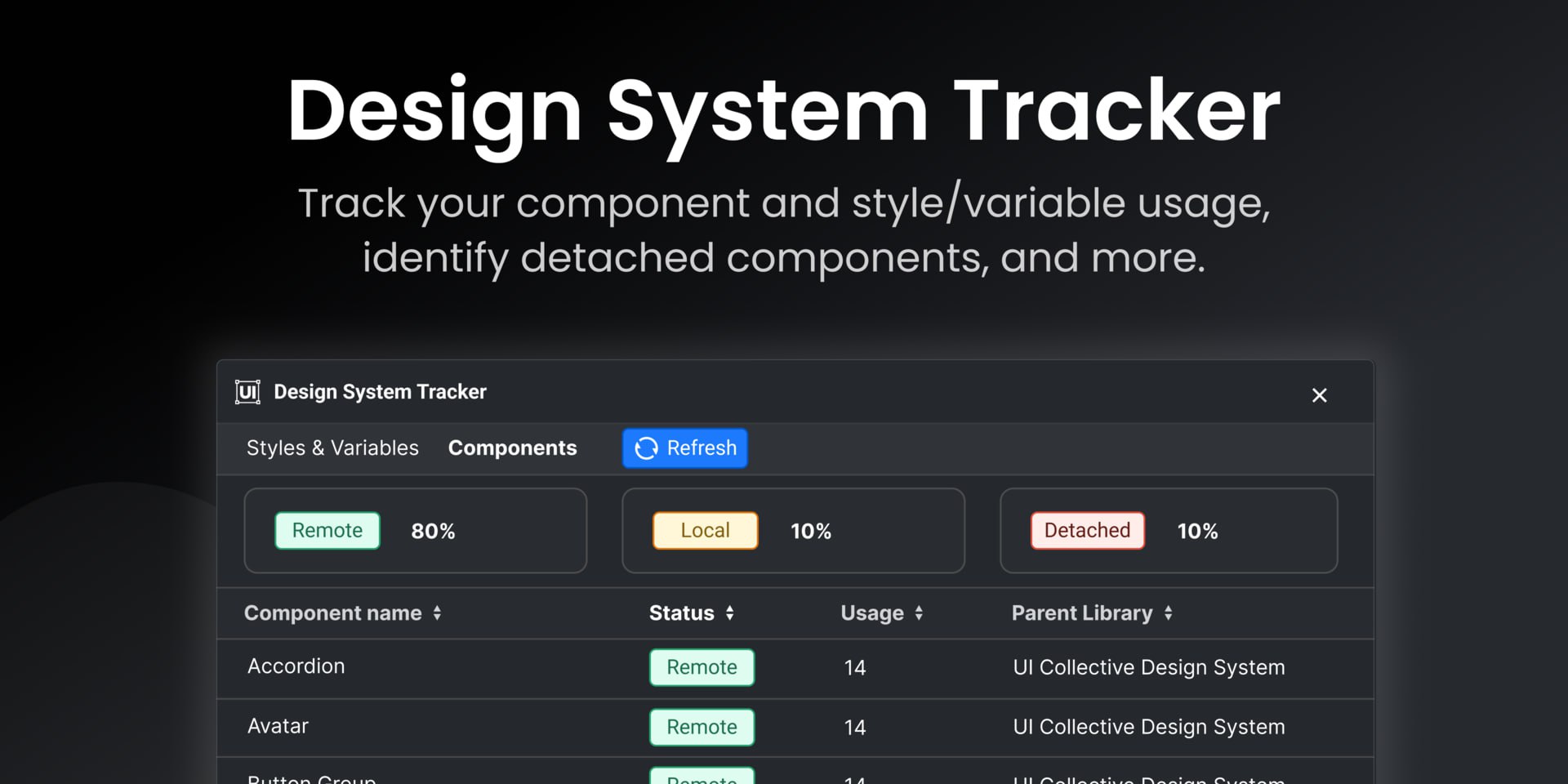Click the Remote status badge for Accordion
1568x784 pixels.
click(x=702, y=667)
